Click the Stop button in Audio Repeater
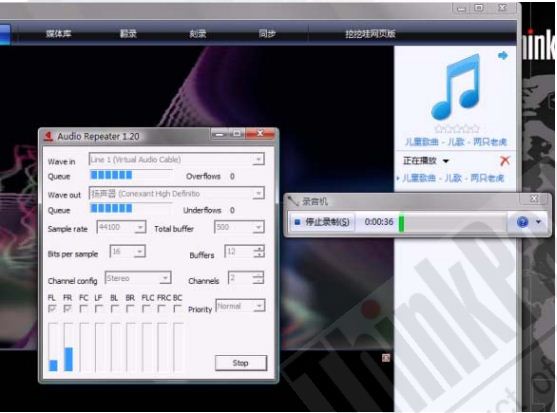 click(240, 363)
